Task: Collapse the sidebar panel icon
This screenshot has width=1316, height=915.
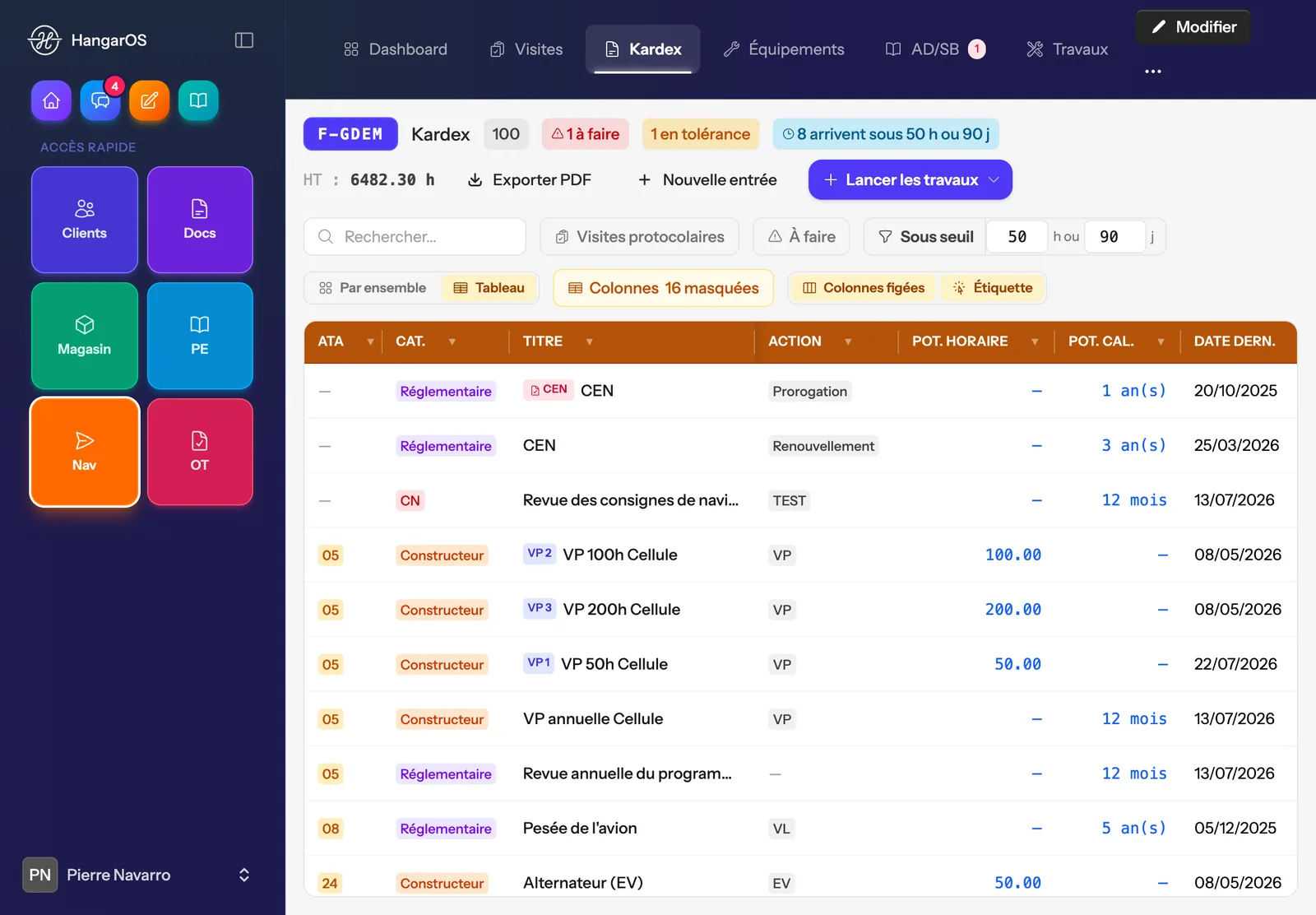Action: click(x=244, y=40)
